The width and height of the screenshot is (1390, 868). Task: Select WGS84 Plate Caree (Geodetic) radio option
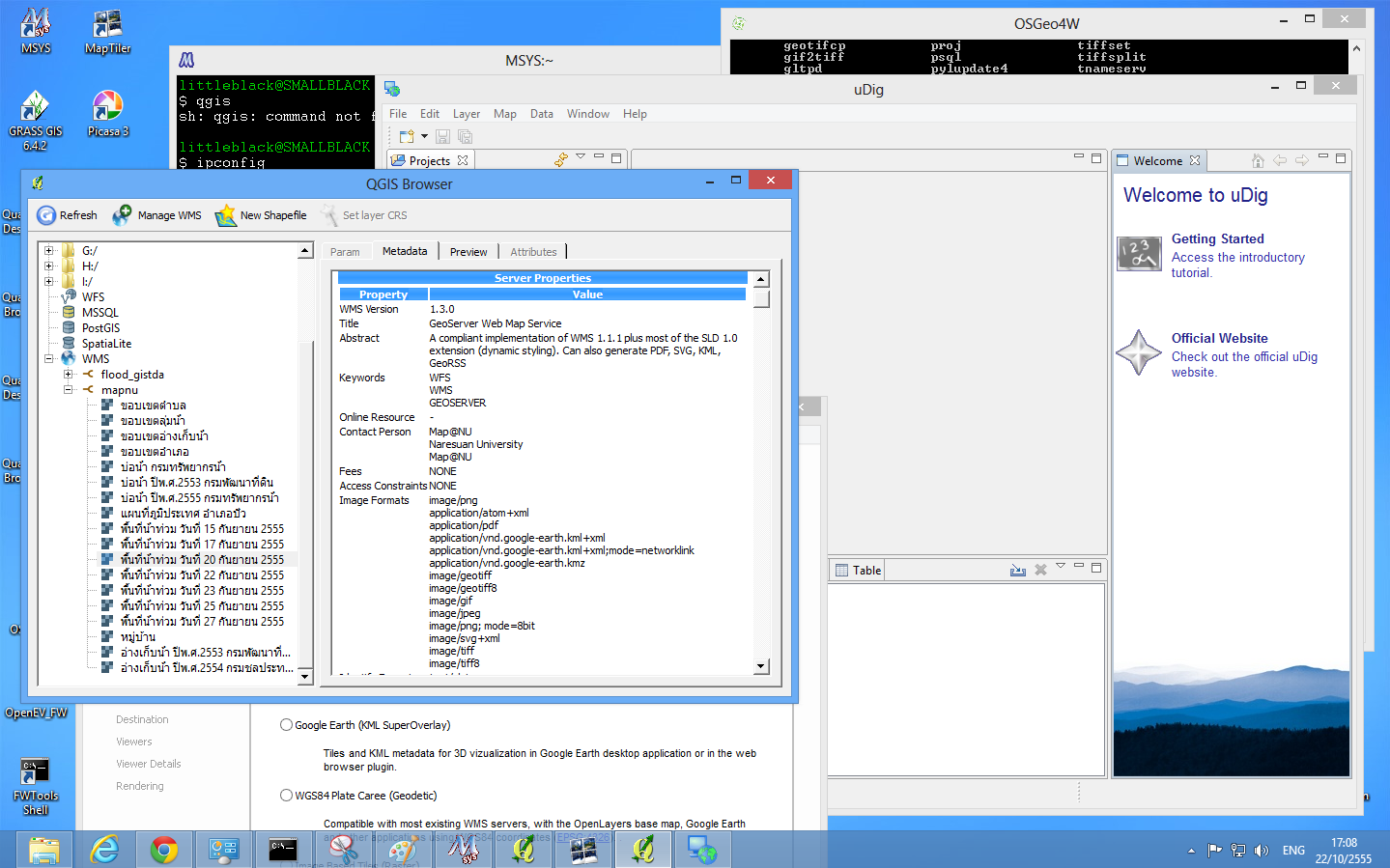pos(286,796)
